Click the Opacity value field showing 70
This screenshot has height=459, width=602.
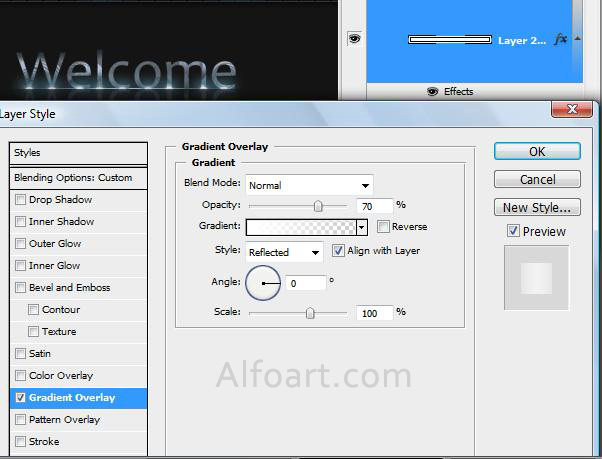[x=374, y=206]
